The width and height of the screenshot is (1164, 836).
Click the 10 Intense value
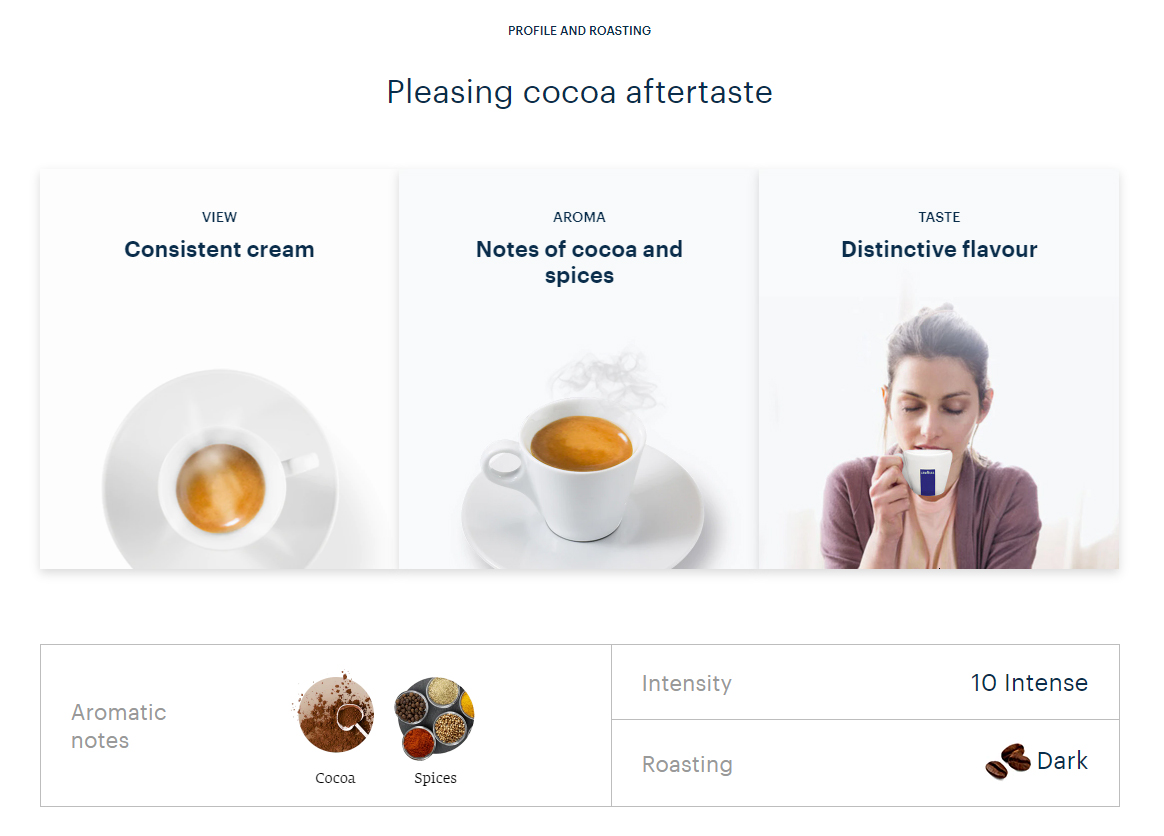coord(1029,683)
